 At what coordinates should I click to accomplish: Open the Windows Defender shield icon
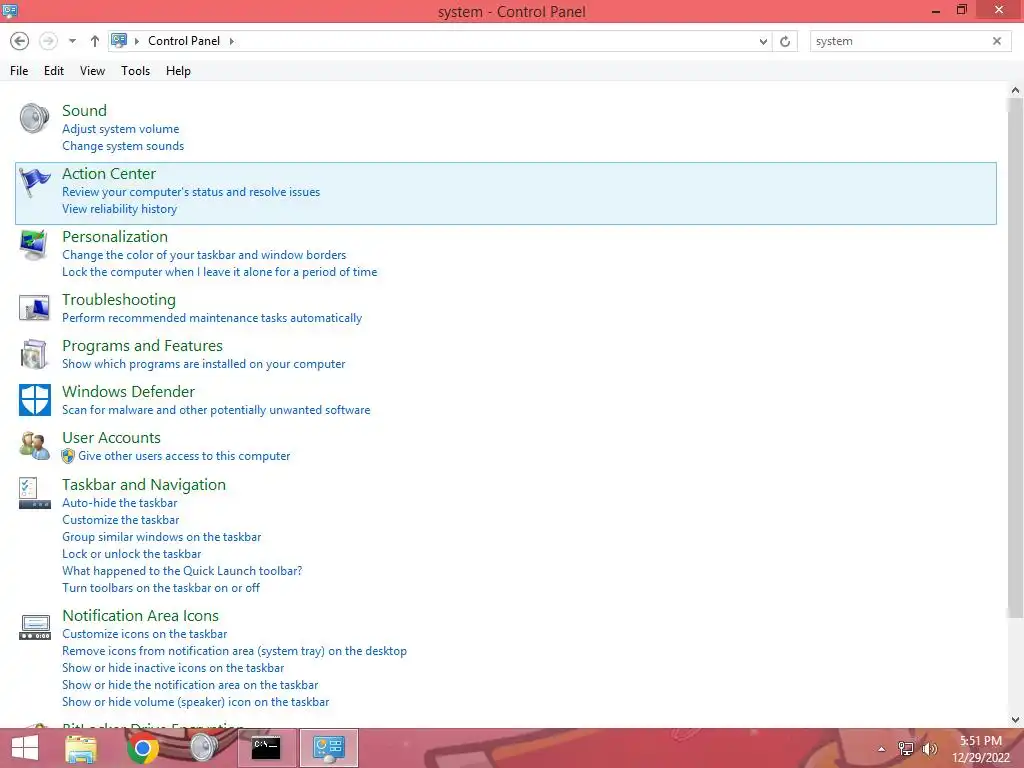point(35,400)
